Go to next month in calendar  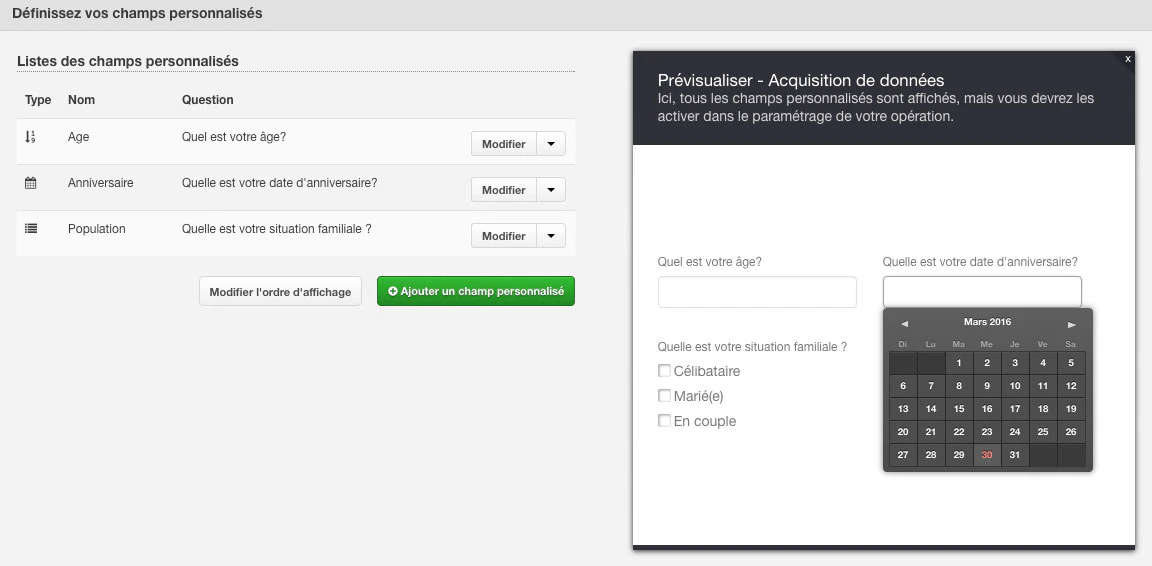(x=1072, y=324)
